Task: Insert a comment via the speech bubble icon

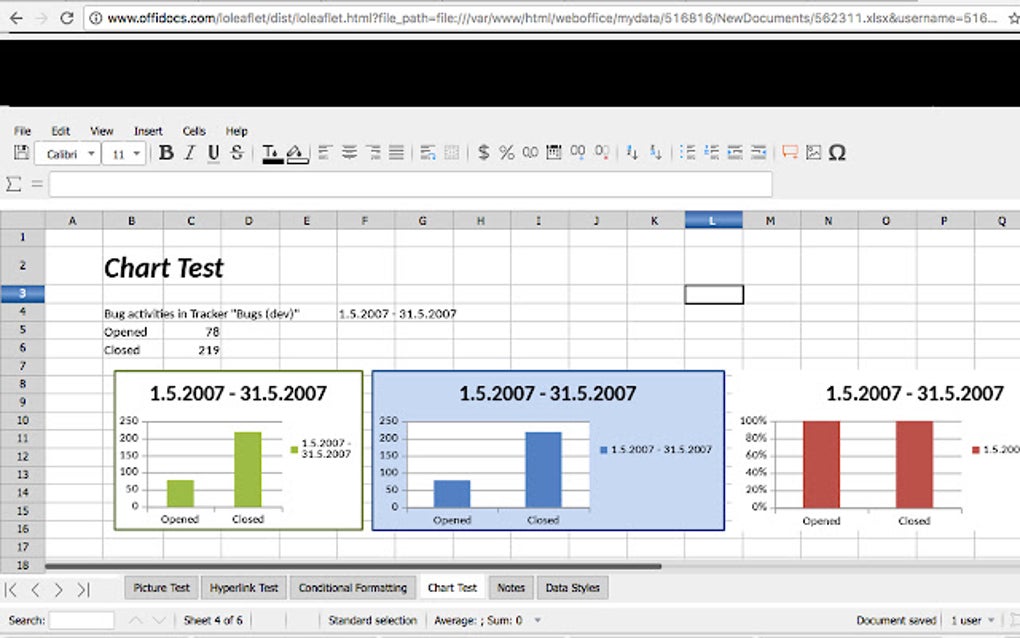Action: click(789, 152)
